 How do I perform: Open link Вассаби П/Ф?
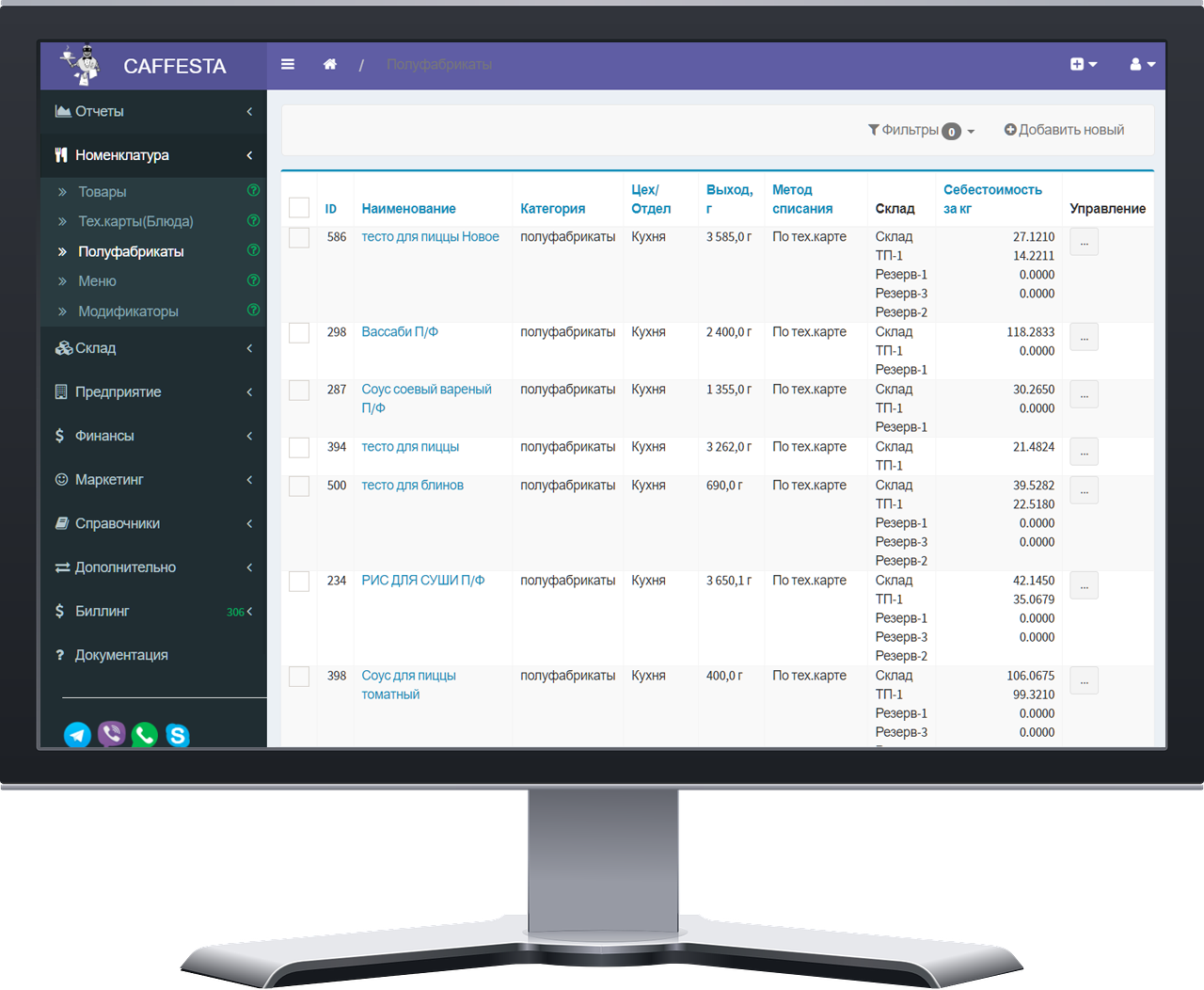(x=400, y=332)
